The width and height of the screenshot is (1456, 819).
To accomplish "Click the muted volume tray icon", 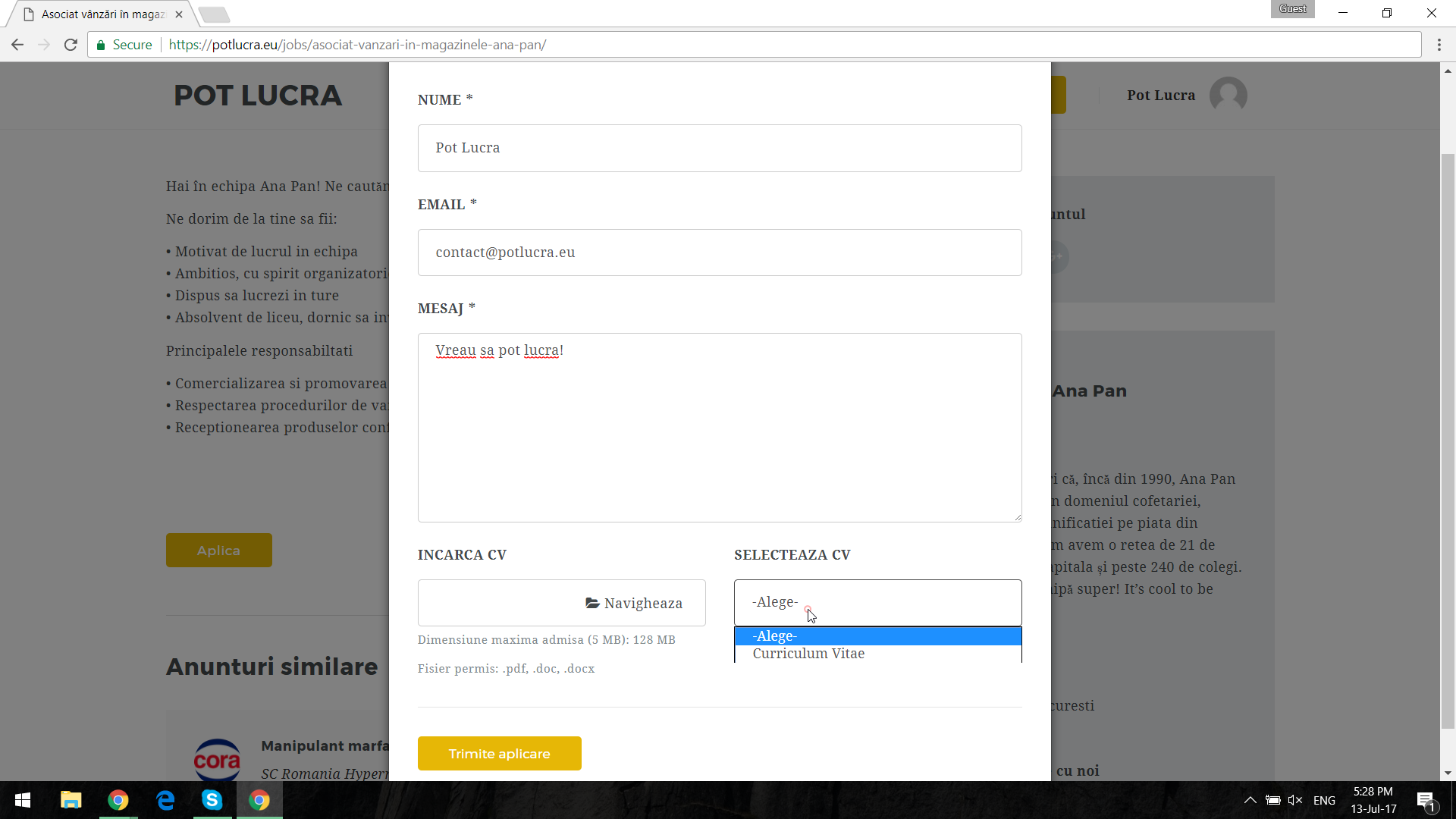I will tap(1294, 800).
